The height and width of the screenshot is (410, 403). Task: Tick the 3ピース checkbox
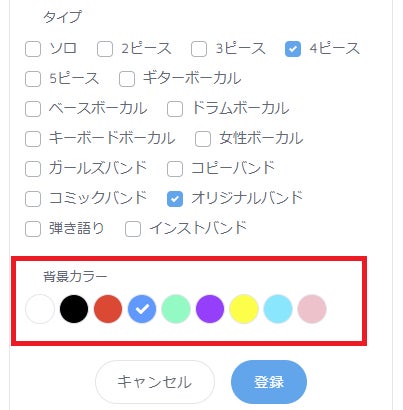pos(199,49)
